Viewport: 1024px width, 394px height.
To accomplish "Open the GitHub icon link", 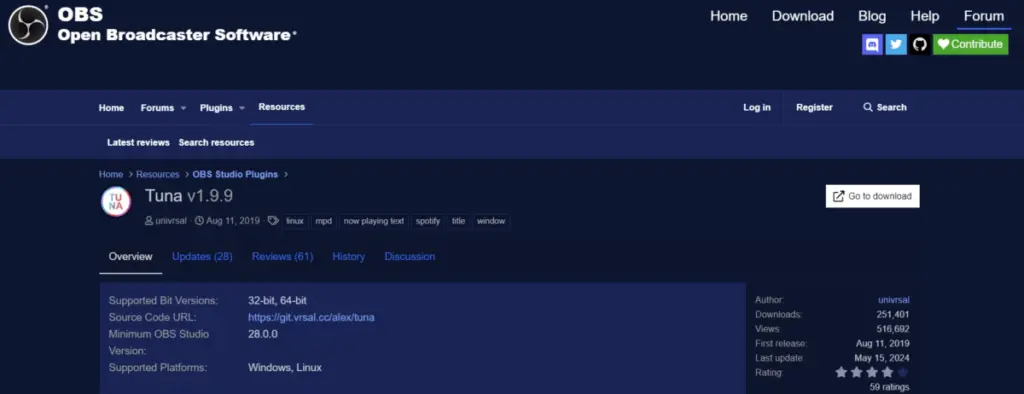I will click(x=920, y=44).
